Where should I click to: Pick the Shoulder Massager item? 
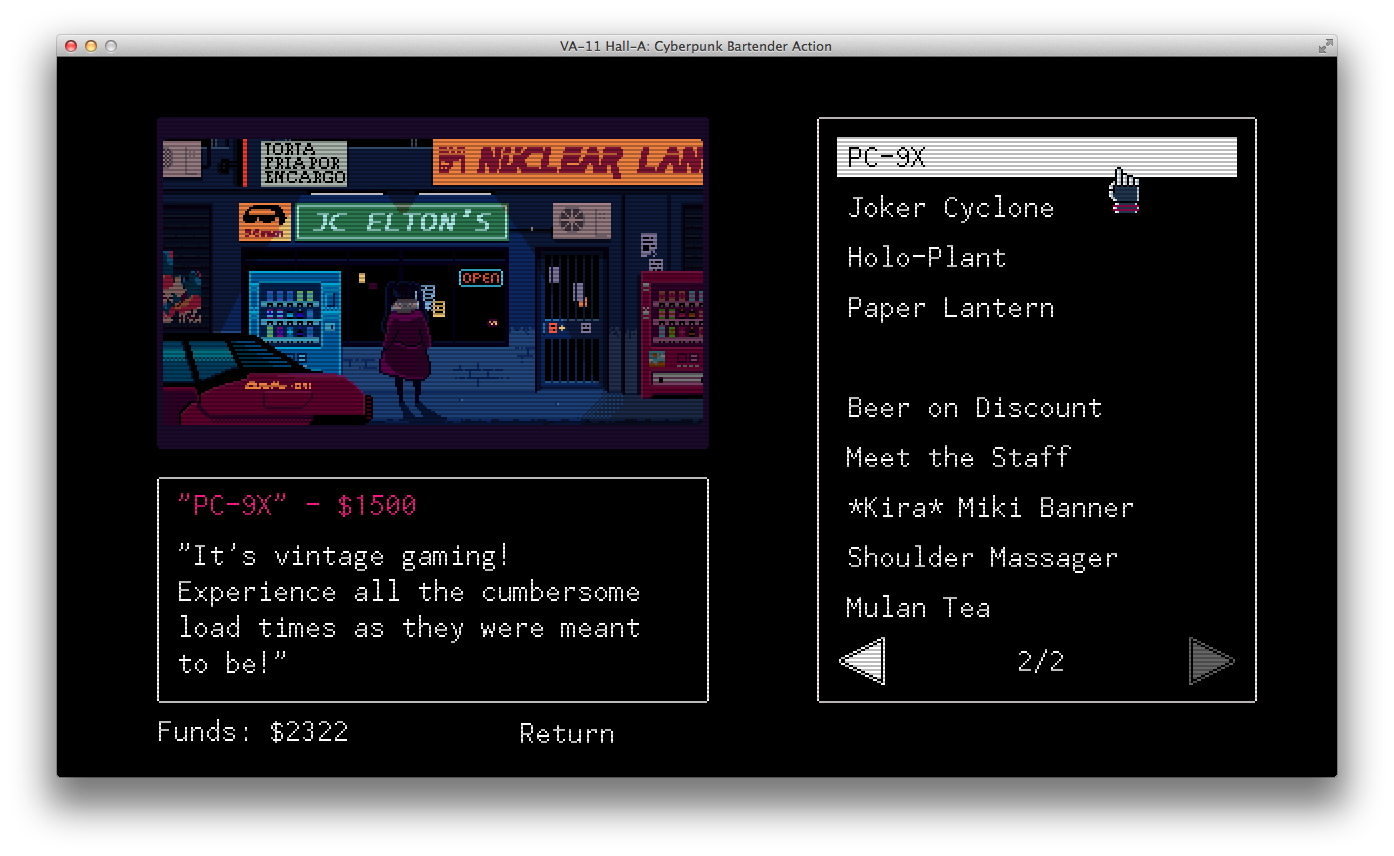pos(982,558)
